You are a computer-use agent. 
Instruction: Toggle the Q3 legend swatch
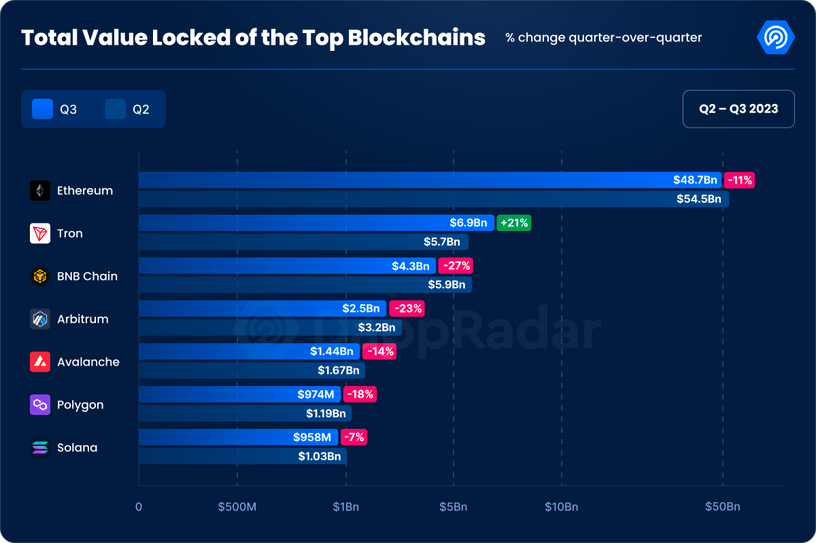[x=43, y=109]
